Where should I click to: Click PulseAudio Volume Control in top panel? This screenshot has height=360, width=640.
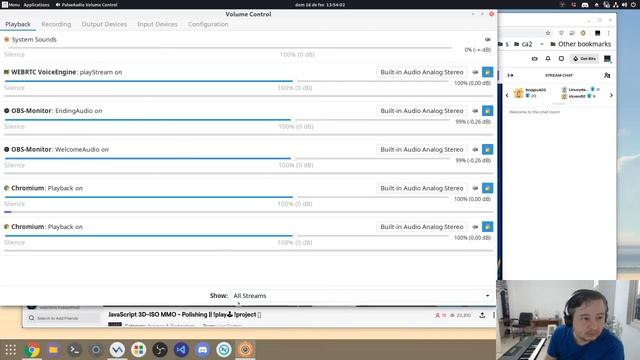click(87, 5)
